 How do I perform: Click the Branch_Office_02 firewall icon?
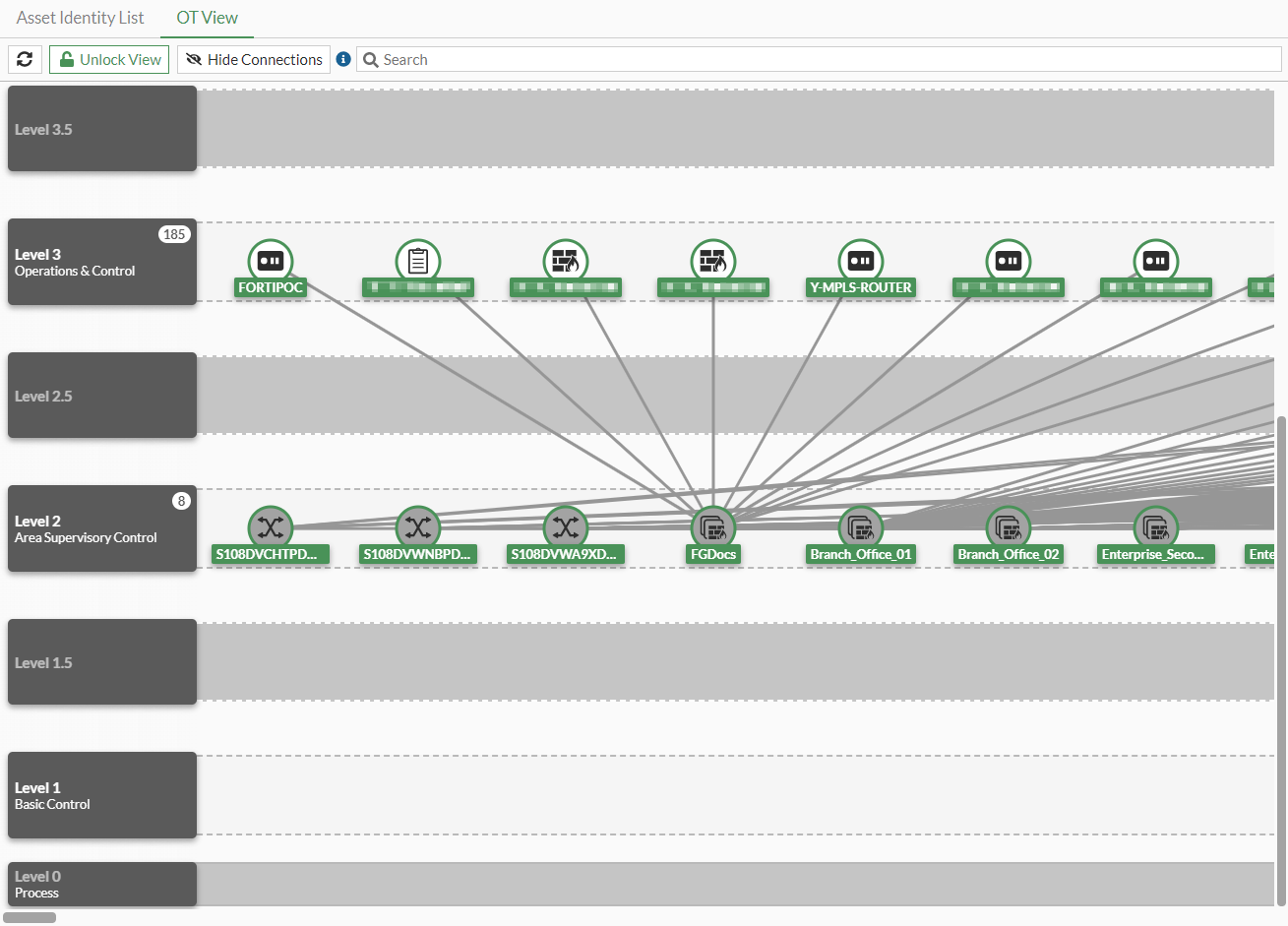1009,526
